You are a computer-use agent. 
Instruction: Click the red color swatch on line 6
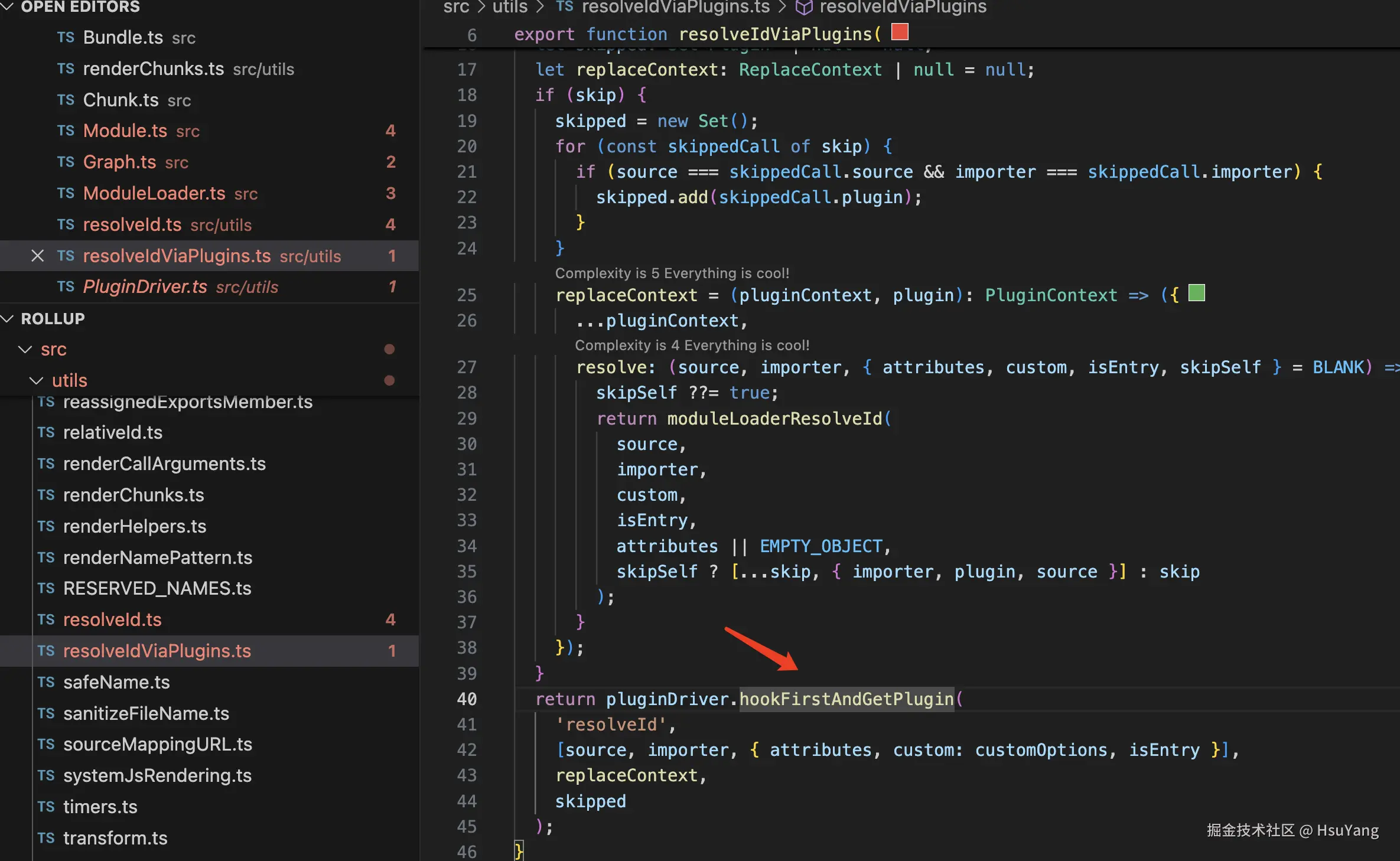pos(900,32)
